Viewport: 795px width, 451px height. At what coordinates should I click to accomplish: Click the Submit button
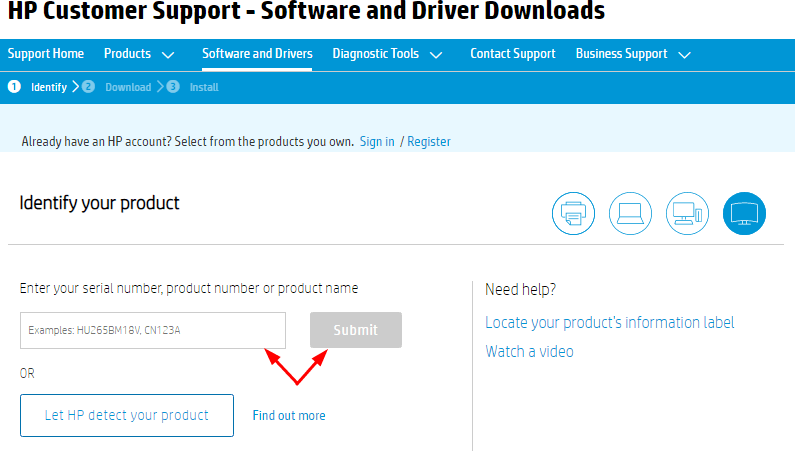(x=356, y=330)
